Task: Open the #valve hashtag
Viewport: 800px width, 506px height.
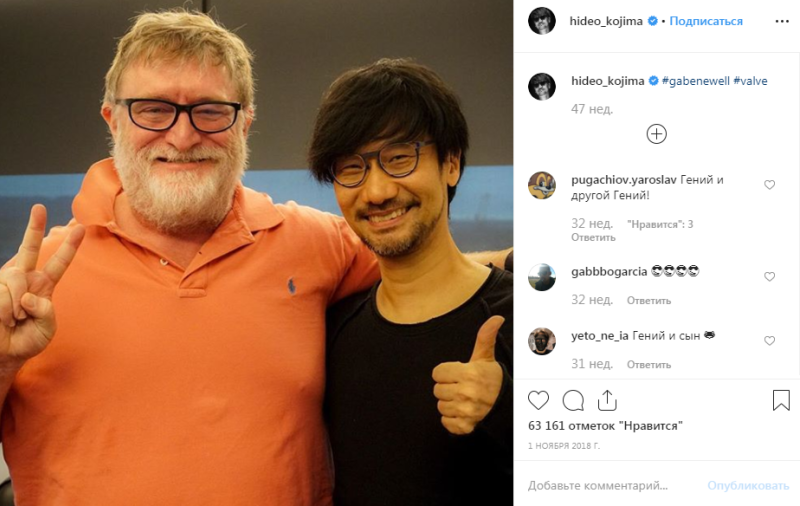Action: click(x=751, y=81)
